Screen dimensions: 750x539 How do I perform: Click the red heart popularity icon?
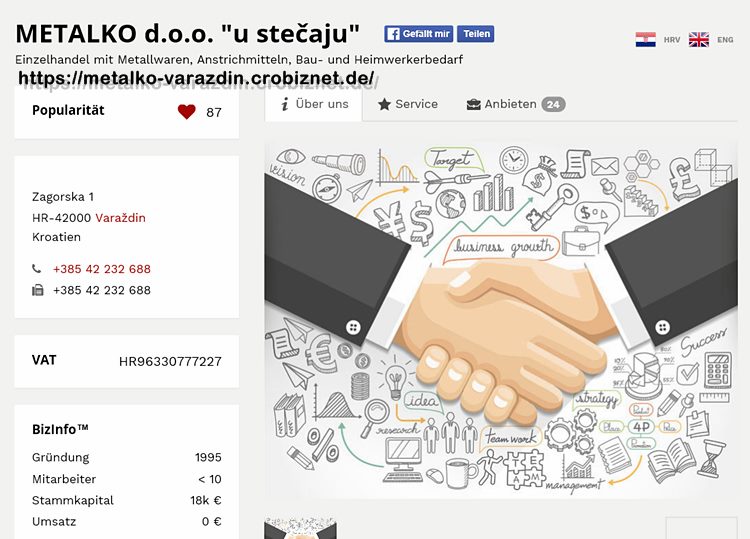click(x=187, y=111)
